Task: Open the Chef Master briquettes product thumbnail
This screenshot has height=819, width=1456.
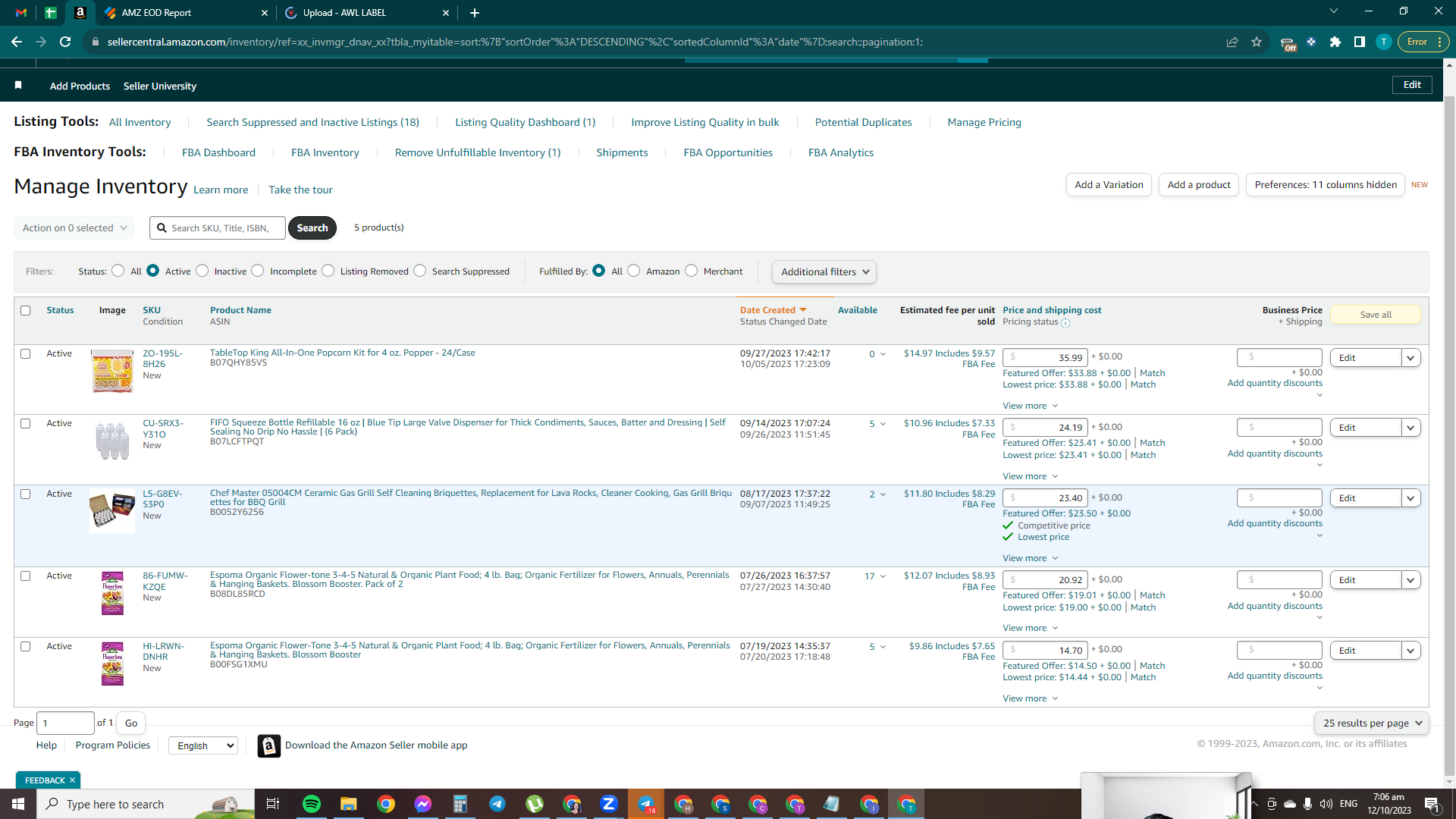Action: pos(112,510)
